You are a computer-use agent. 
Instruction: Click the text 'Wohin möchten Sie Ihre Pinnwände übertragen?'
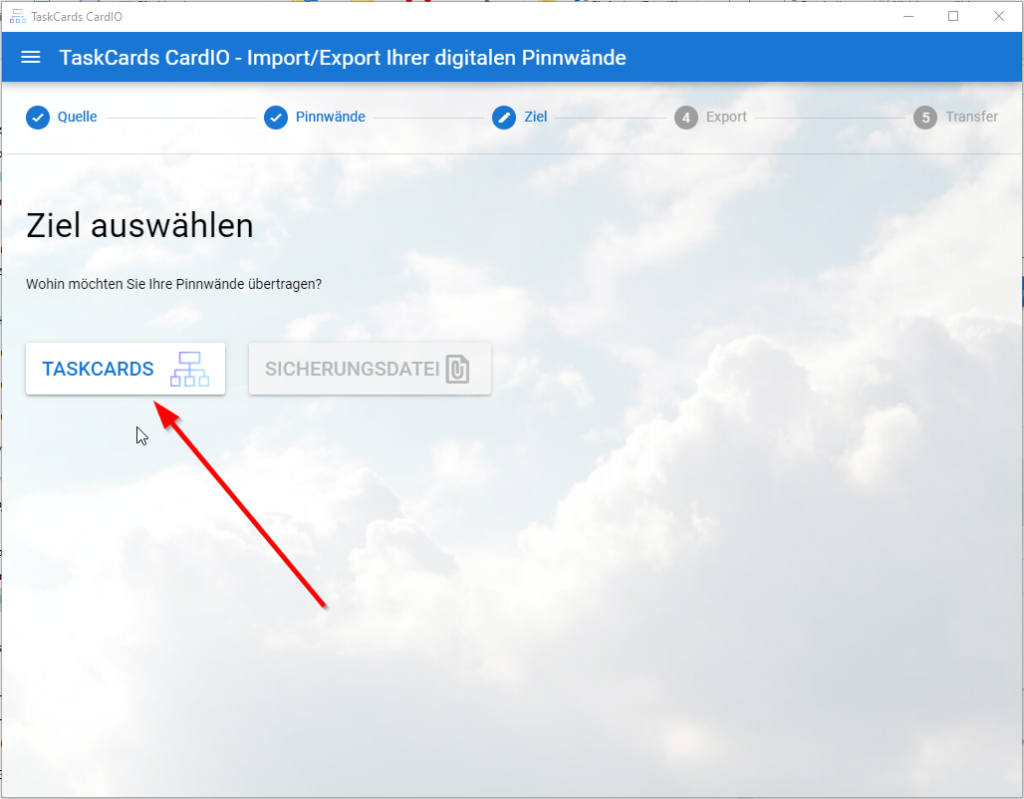tap(174, 284)
